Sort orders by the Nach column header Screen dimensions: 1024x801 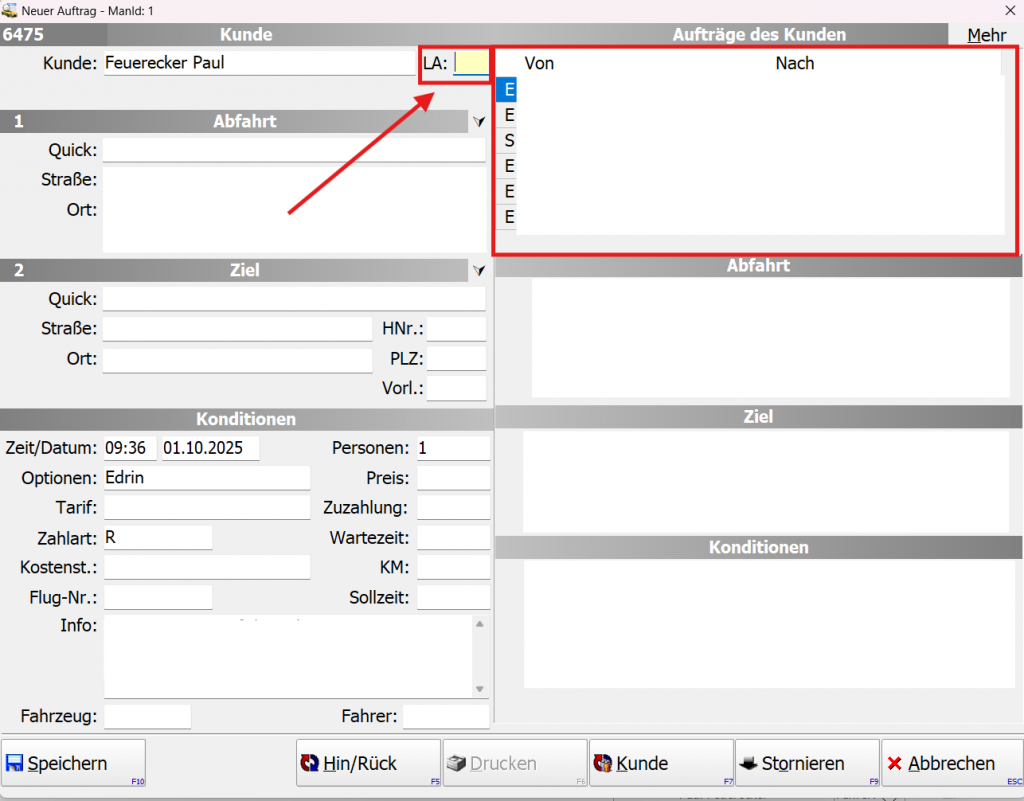(x=794, y=63)
